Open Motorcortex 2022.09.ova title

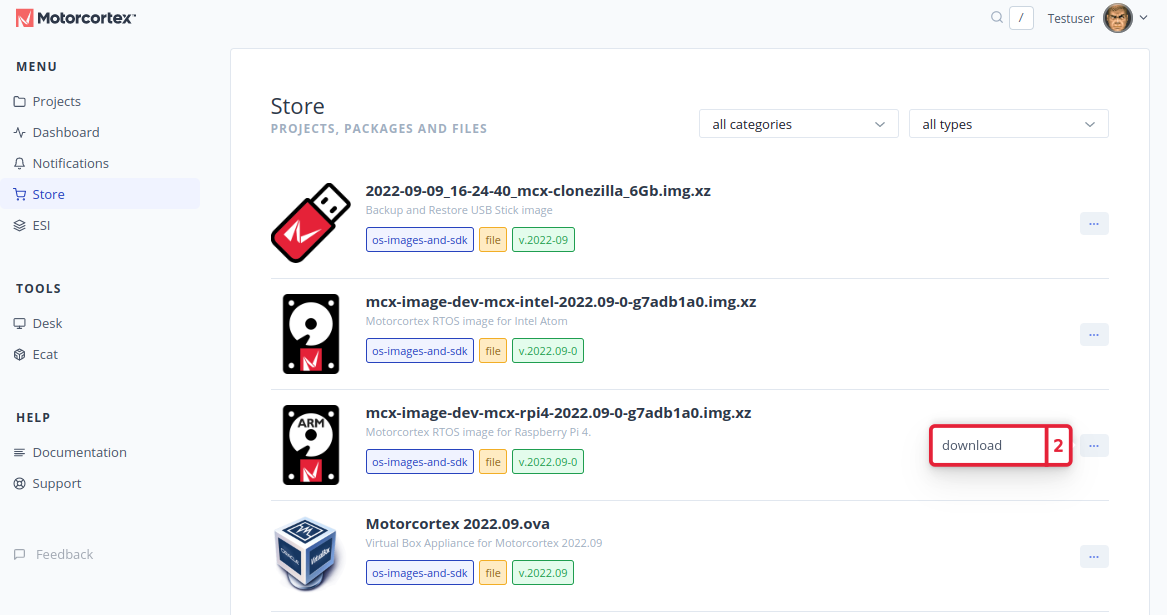point(458,523)
